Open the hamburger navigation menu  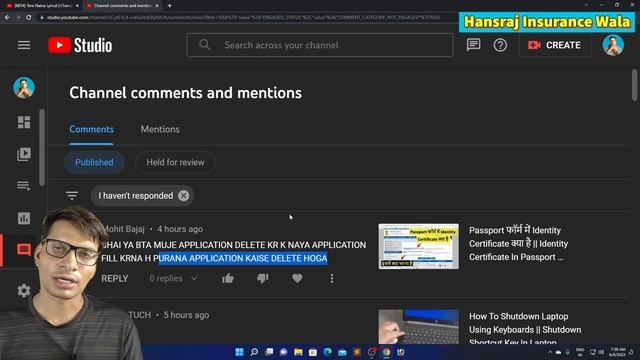click(x=24, y=45)
